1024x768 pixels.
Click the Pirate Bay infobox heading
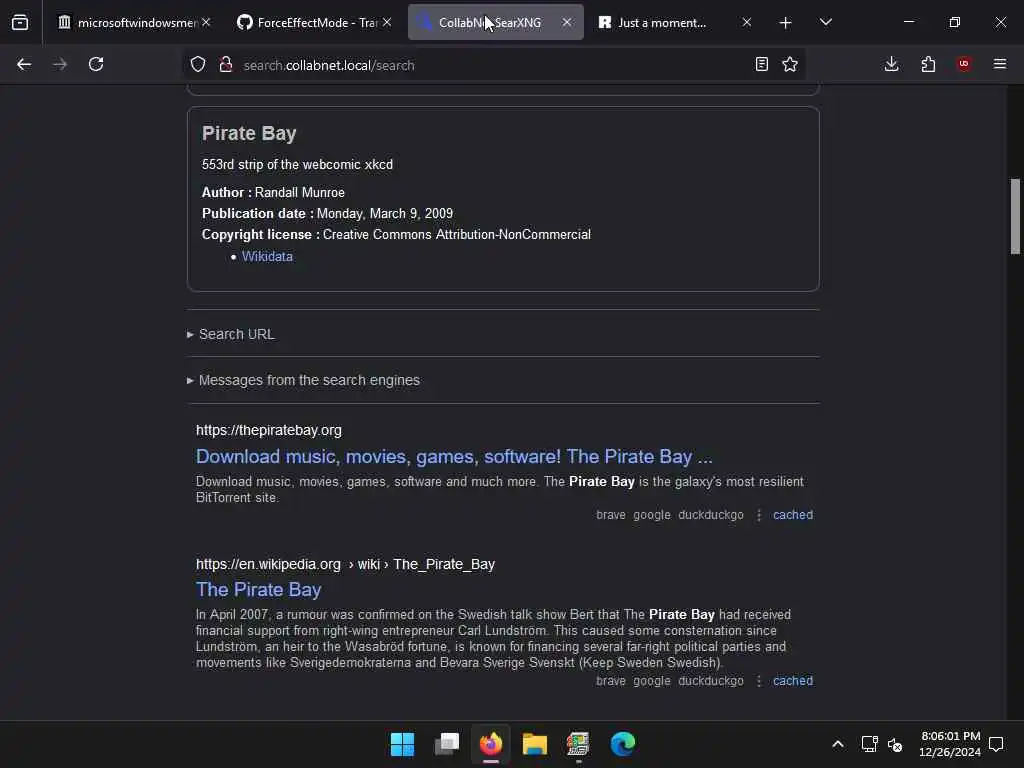coord(249,133)
